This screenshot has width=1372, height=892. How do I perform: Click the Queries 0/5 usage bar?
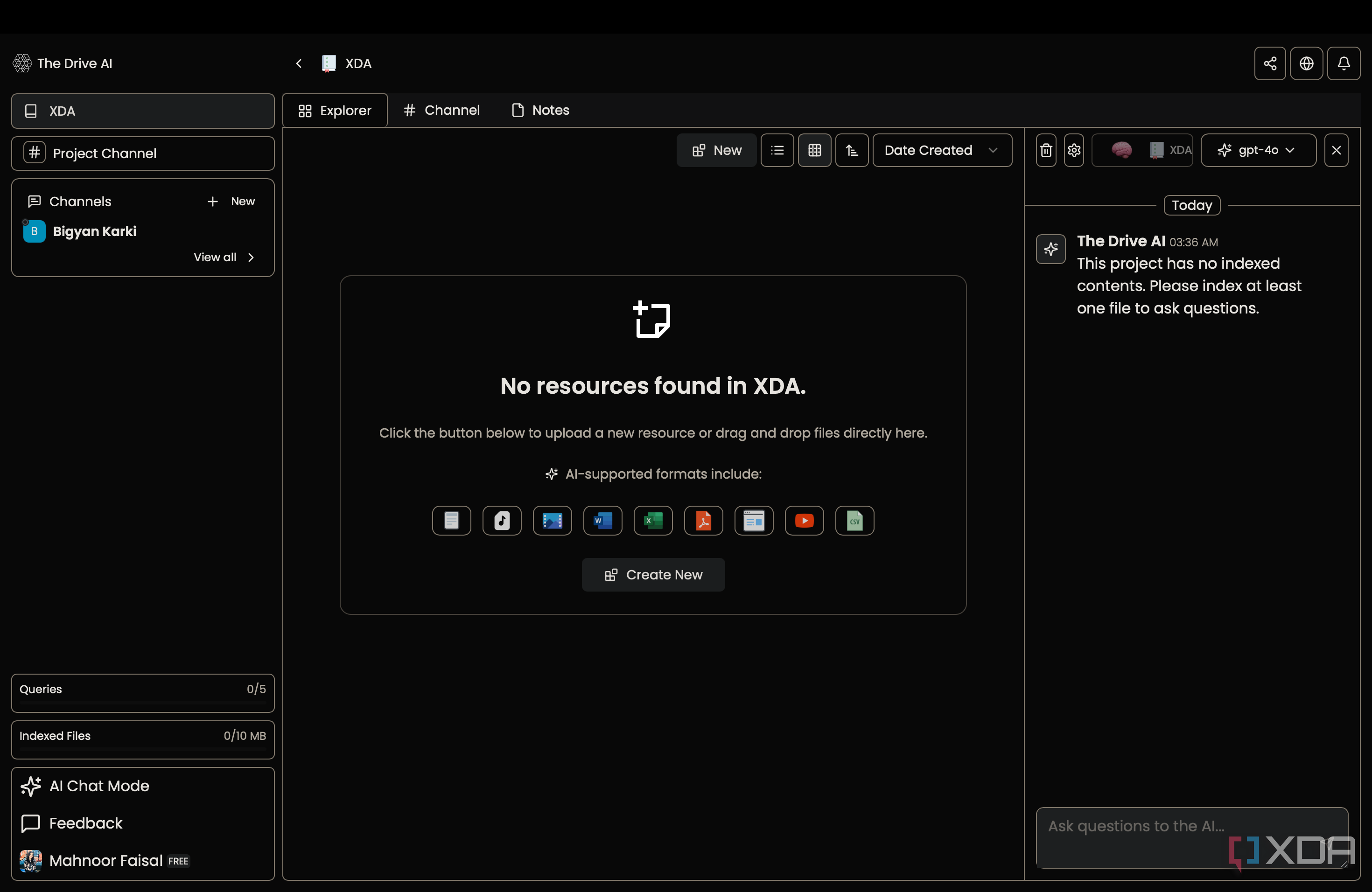(143, 693)
